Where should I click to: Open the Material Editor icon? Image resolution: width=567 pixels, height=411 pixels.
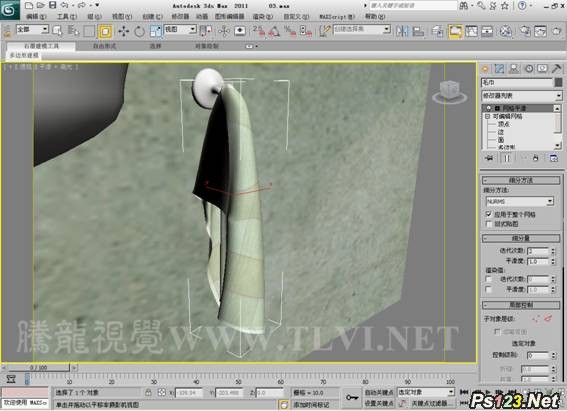(x=506, y=31)
